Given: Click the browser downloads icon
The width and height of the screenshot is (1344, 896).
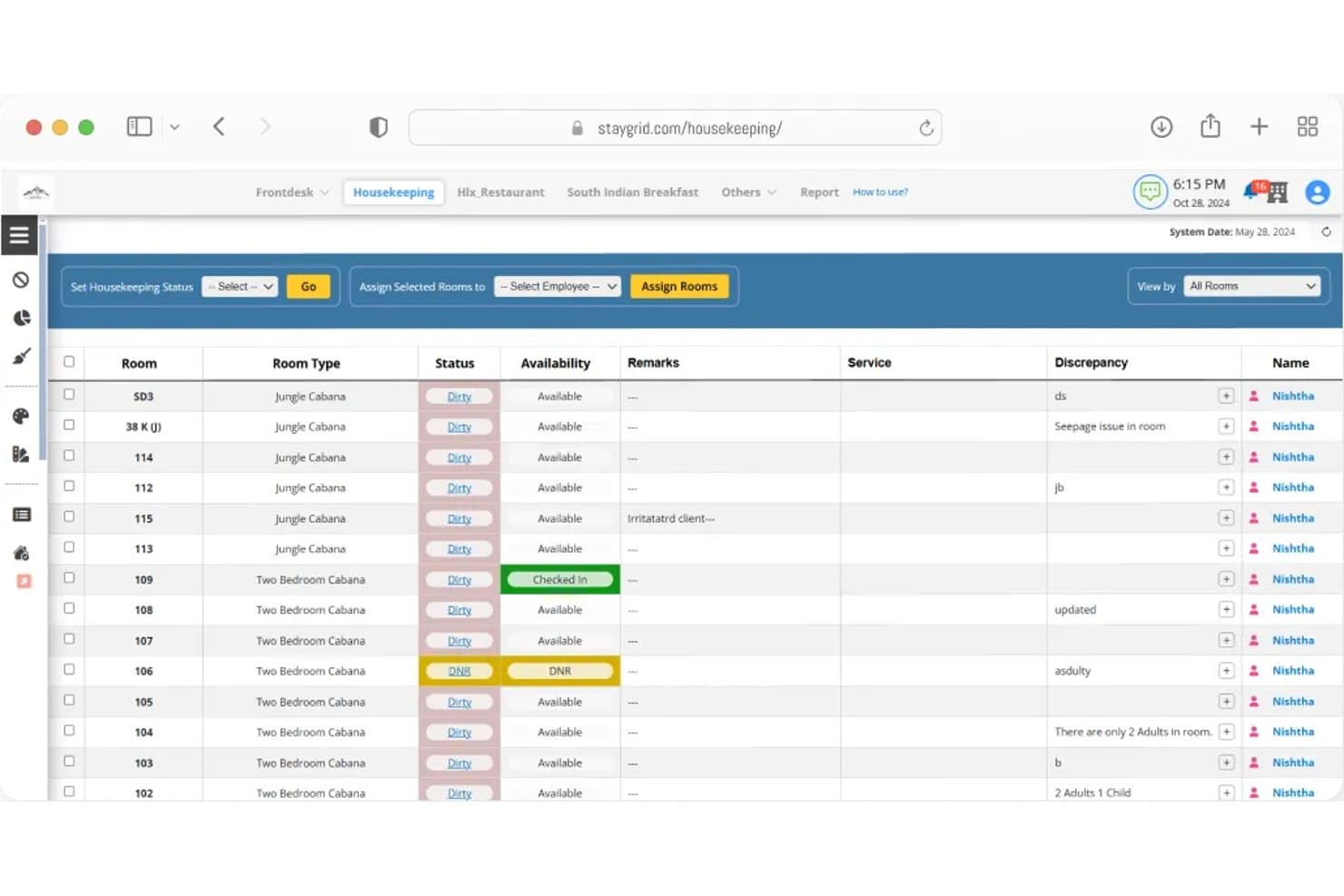Looking at the screenshot, I should (1161, 127).
